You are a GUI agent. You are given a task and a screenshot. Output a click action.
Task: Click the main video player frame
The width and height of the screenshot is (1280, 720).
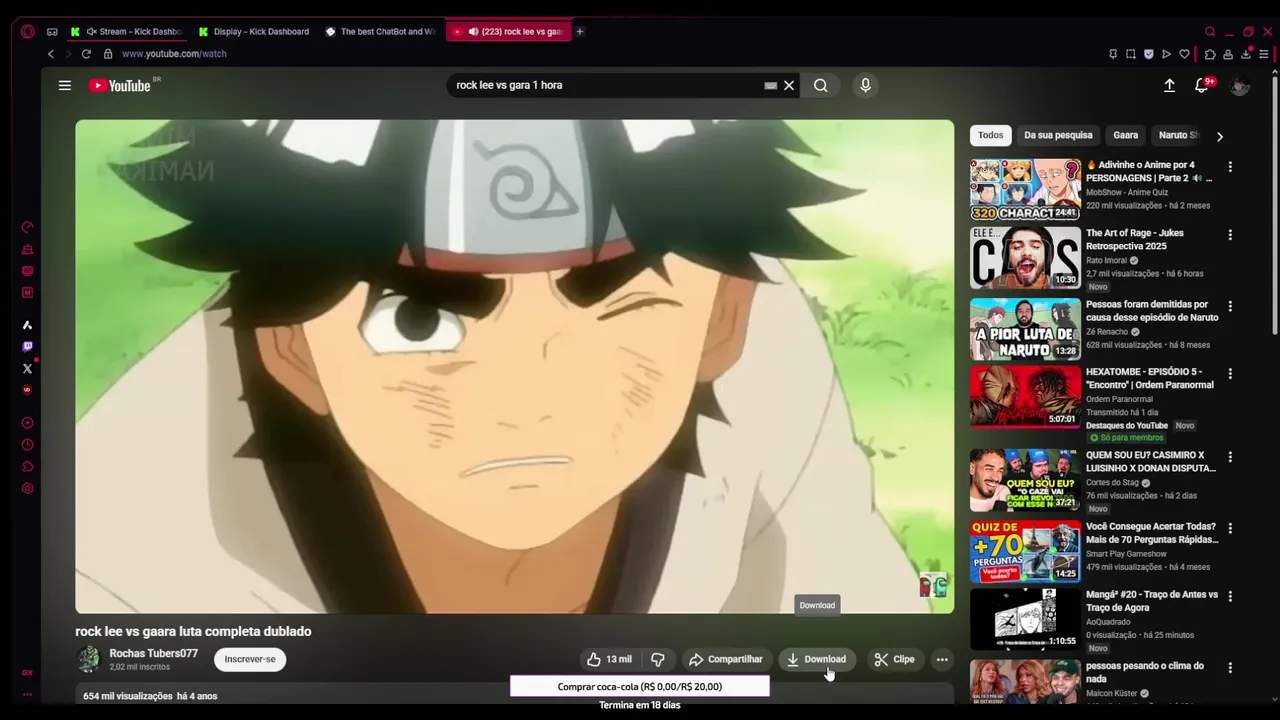point(515,366)
